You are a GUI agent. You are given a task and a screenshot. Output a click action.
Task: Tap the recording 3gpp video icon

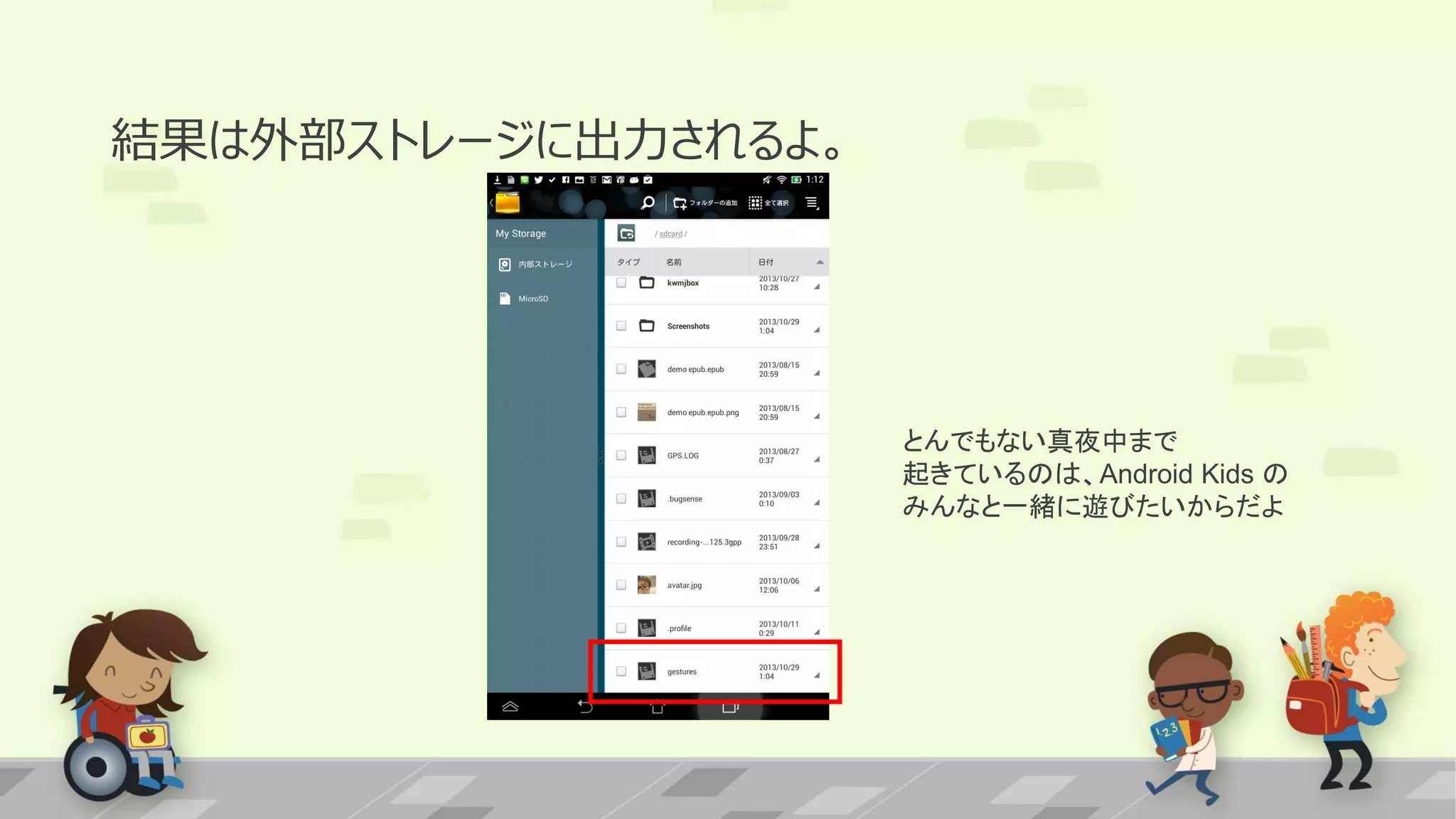point(647,542)
